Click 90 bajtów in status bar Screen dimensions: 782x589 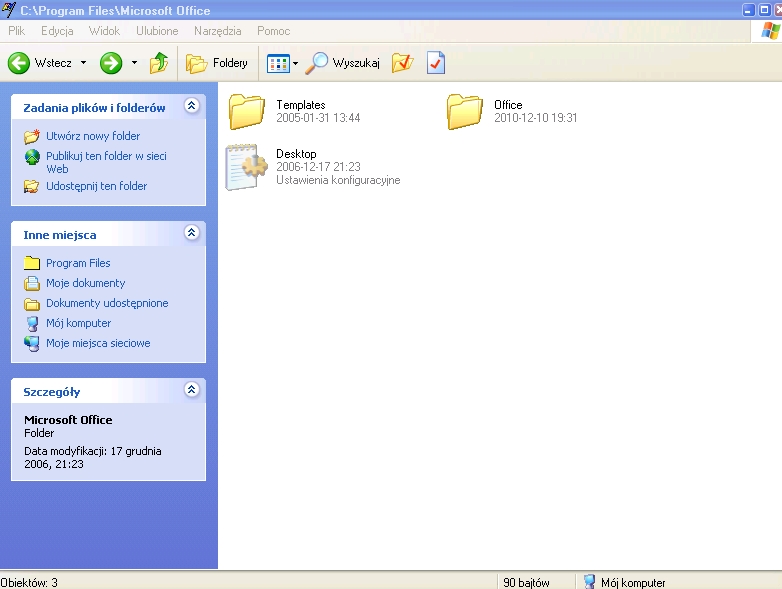point(526,583)
